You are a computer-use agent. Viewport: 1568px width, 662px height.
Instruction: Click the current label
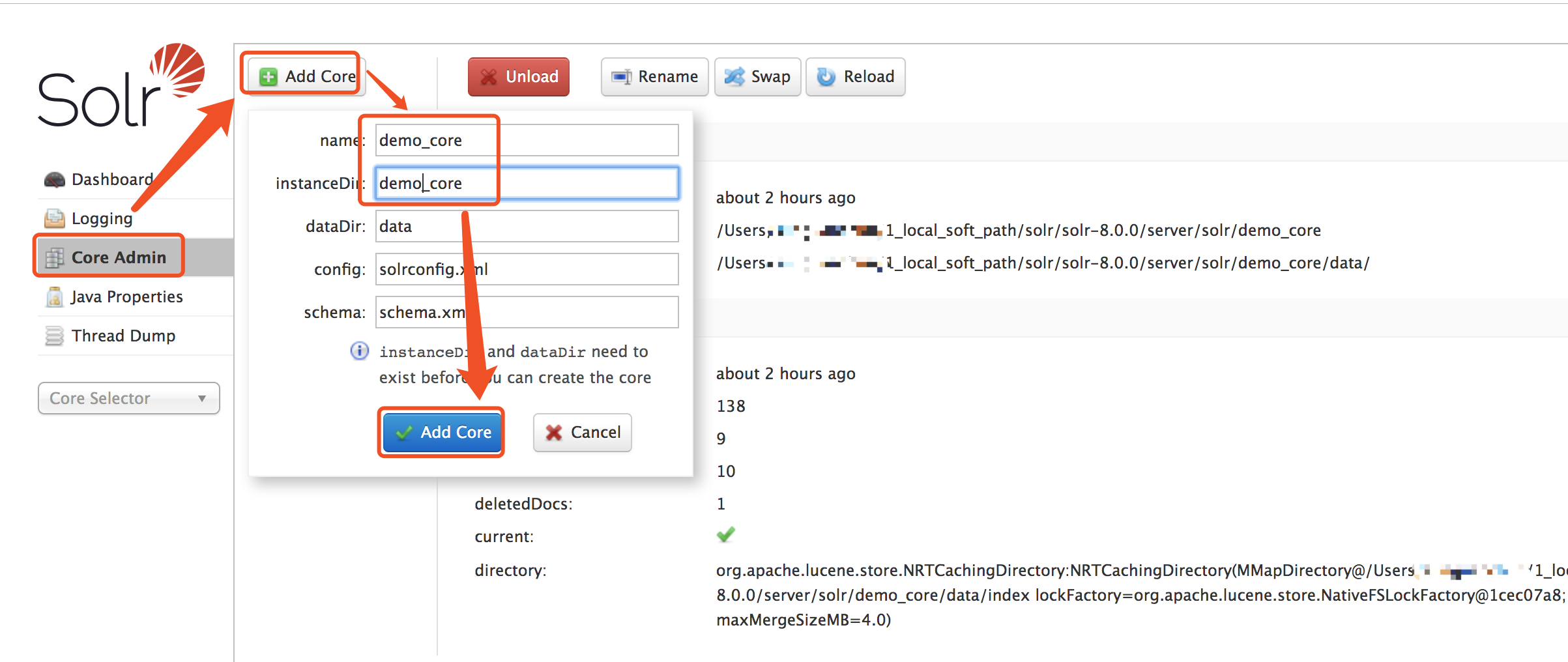504,536
